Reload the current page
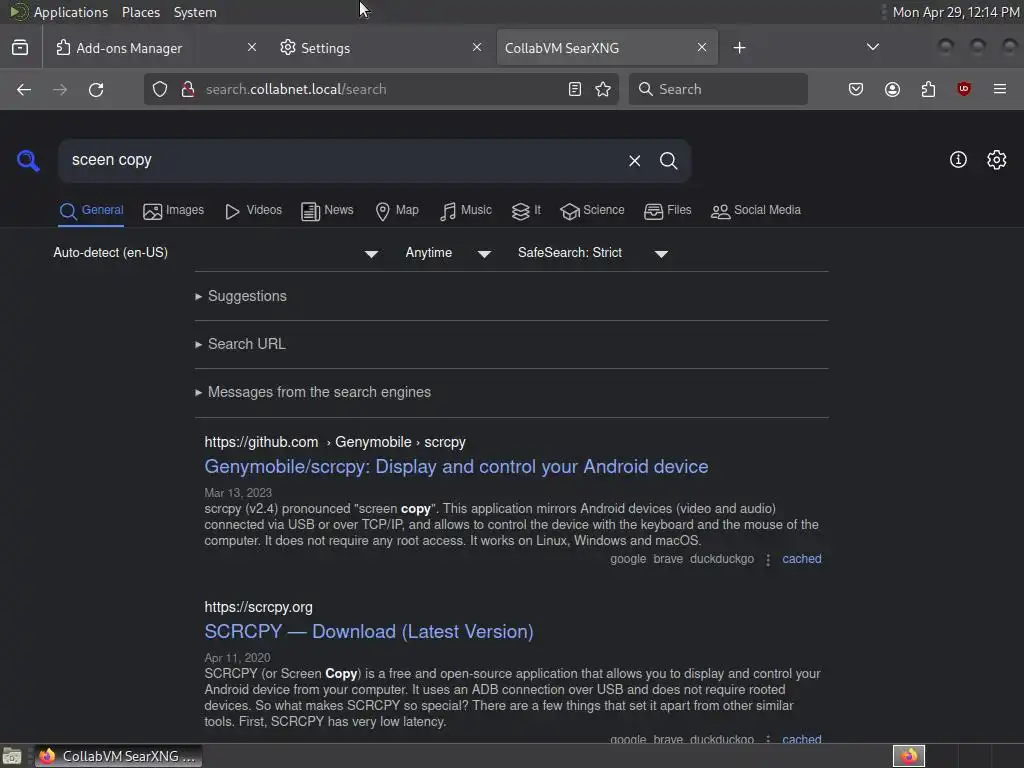This screenshot has height=768, width=1024. click(x=96, y=89)
